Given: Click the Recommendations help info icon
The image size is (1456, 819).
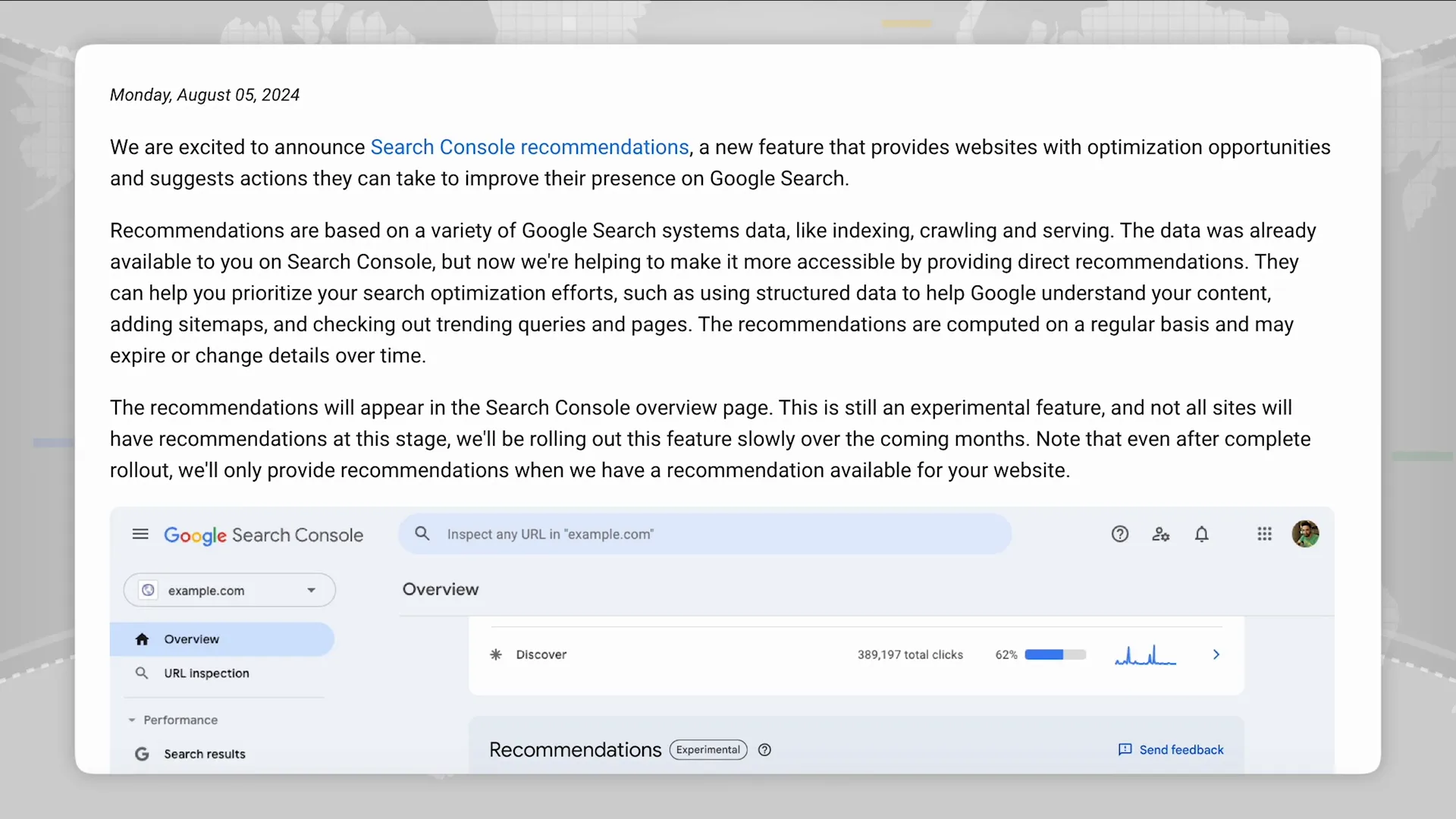Looking at the screenshot, I should (x=764, y=750).
